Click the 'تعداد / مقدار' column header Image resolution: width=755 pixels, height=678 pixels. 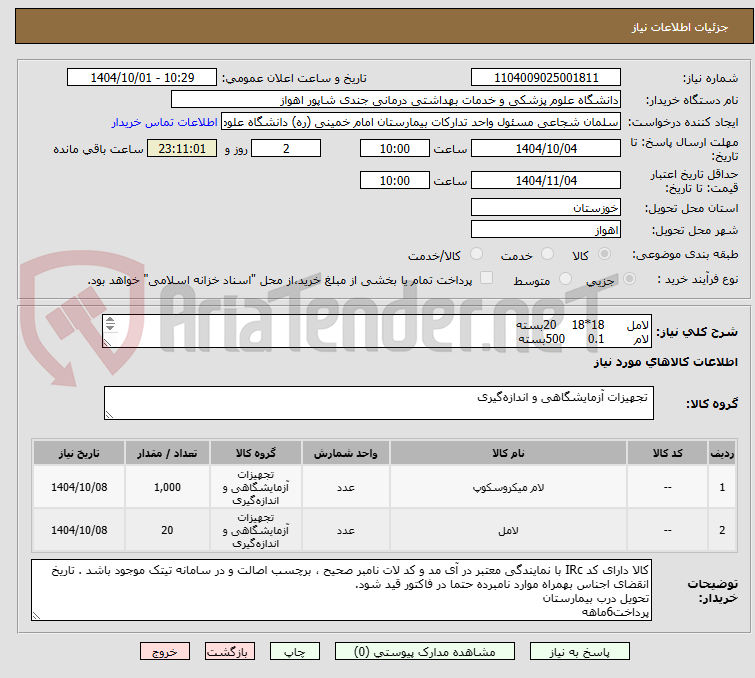(x=167, y=453)
